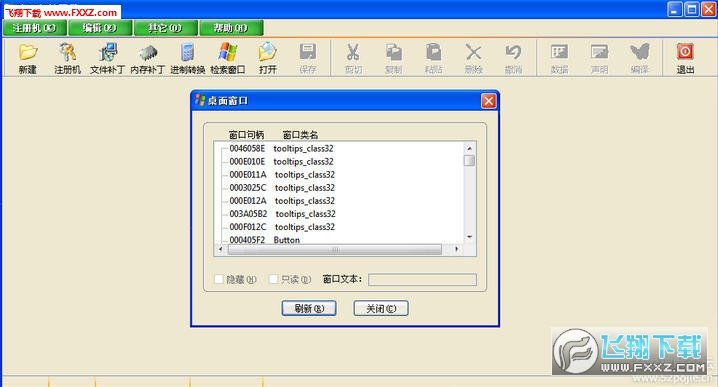Select row 000E011A tooltips_class32
This screenshot has width=718, height=387.
point(282,174)
